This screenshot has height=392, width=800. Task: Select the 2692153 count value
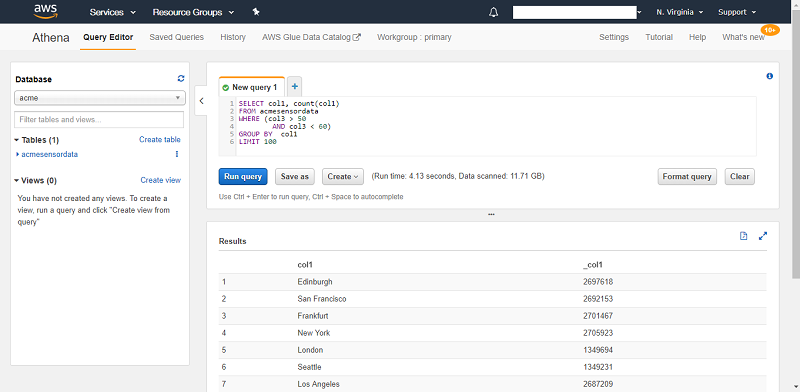point(598,299)
